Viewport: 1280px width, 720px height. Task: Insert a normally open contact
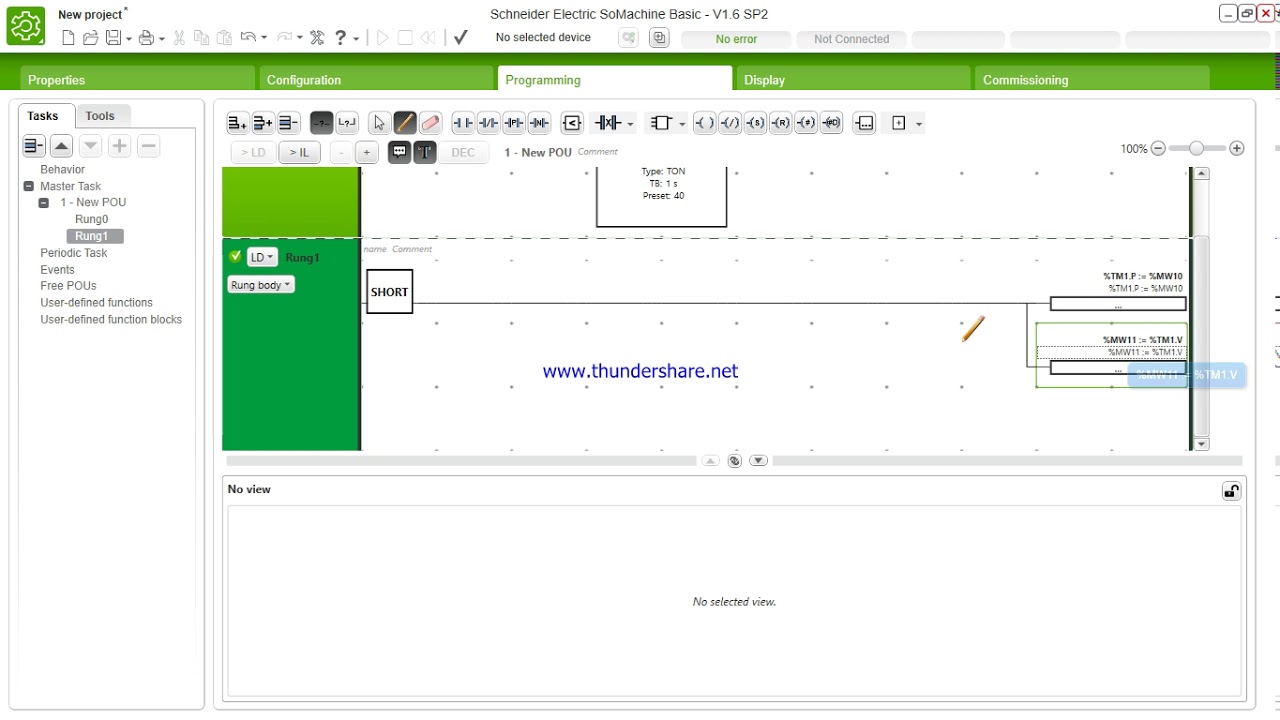463,123
